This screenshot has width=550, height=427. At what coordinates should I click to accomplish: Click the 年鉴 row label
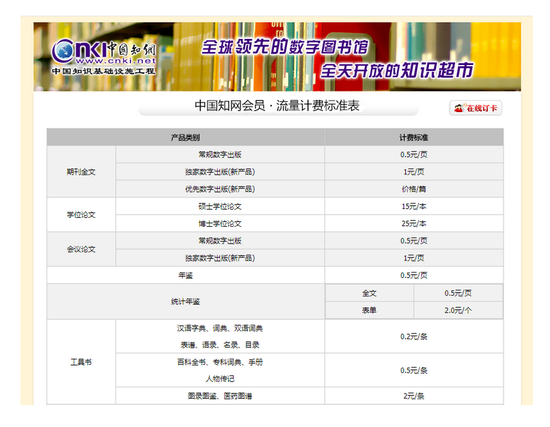(186, 275)
